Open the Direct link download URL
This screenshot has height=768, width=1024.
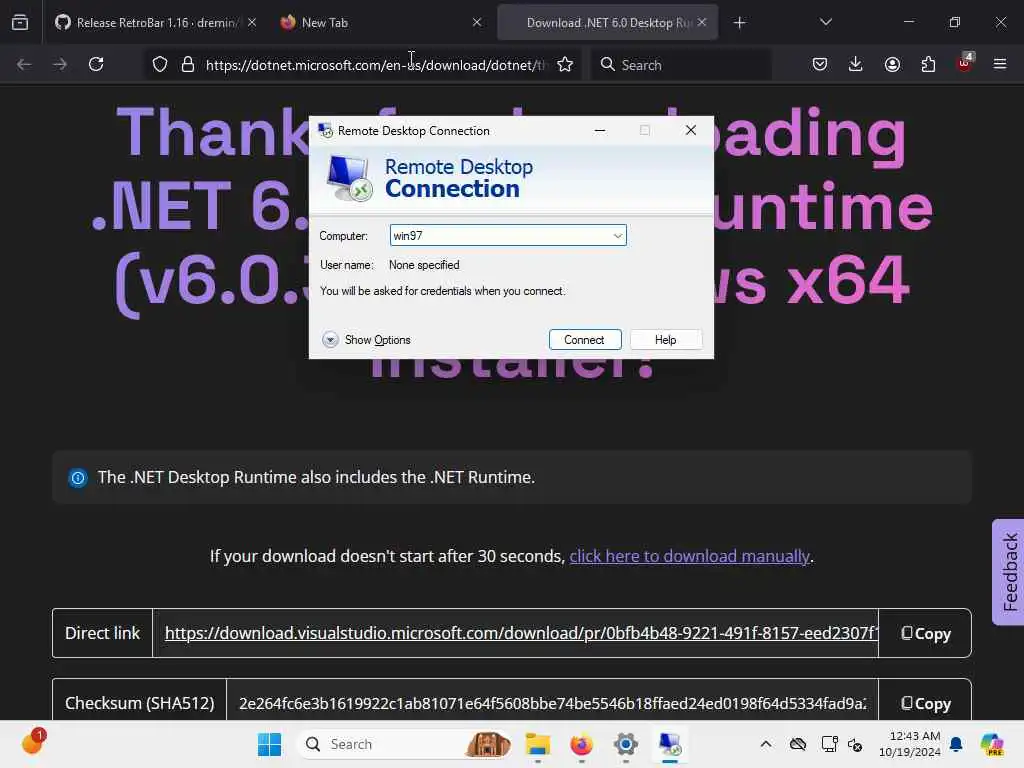pos(520,633)
